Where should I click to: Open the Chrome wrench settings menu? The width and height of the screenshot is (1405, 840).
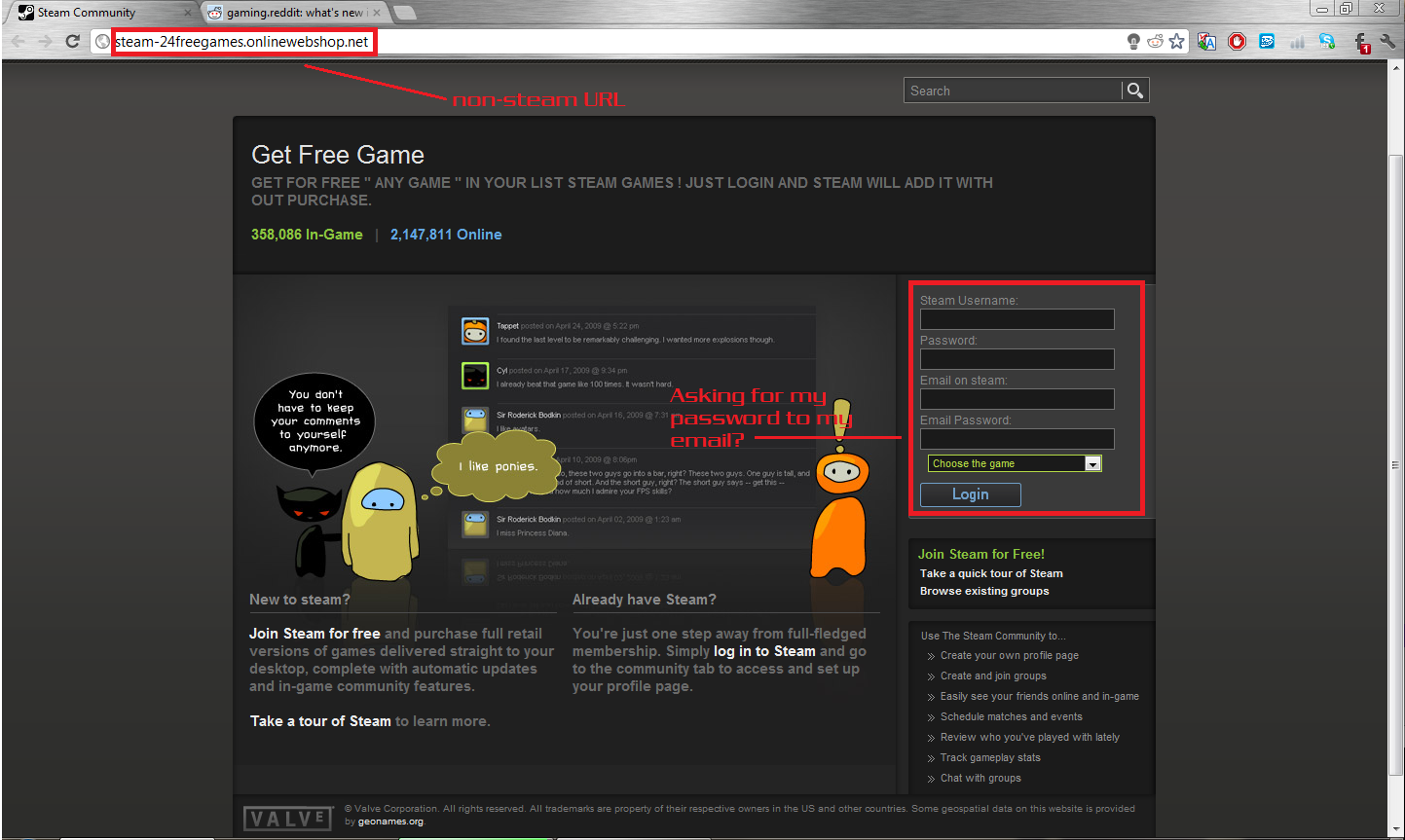1387,42
